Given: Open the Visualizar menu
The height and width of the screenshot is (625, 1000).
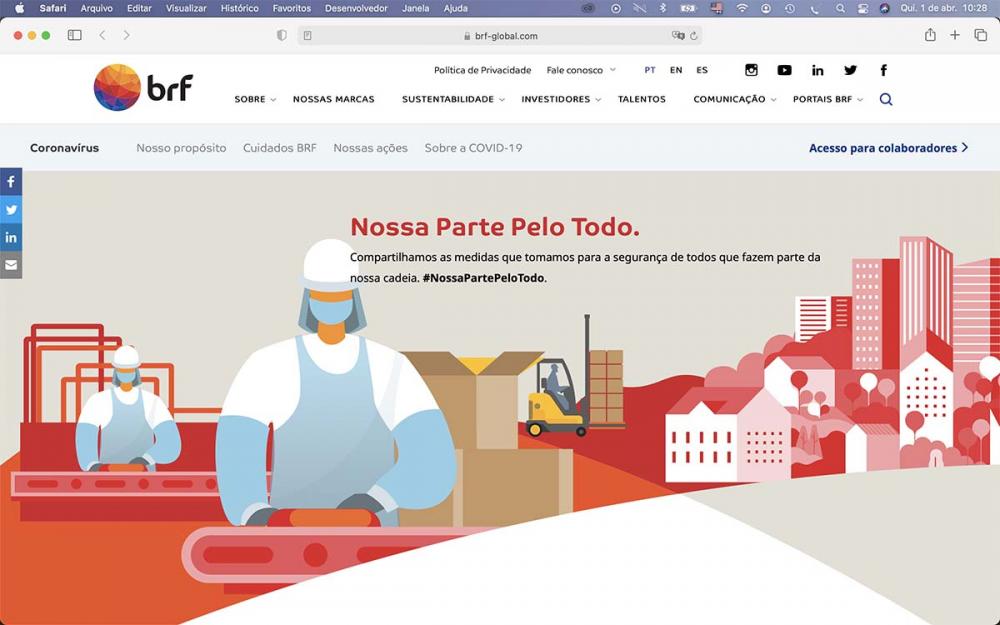Looking at the screenshot, I should pos(186,8).
